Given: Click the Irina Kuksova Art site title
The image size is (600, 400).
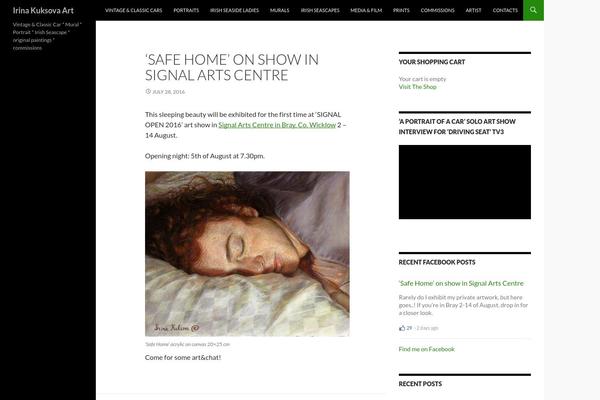Looking at the screenshot, I should 43,10.
